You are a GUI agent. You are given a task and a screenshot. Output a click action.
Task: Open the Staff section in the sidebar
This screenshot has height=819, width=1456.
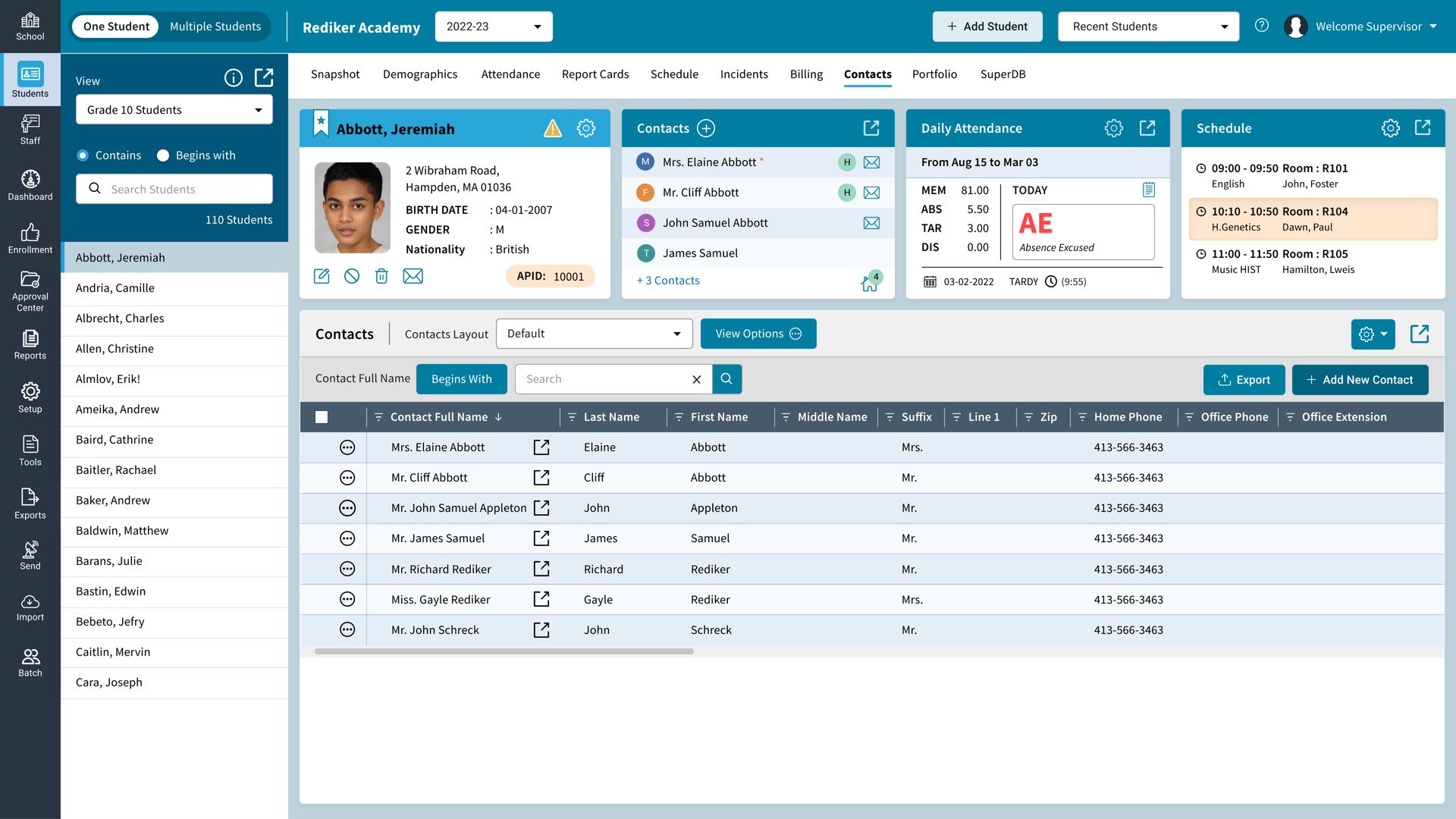(30, 129)
